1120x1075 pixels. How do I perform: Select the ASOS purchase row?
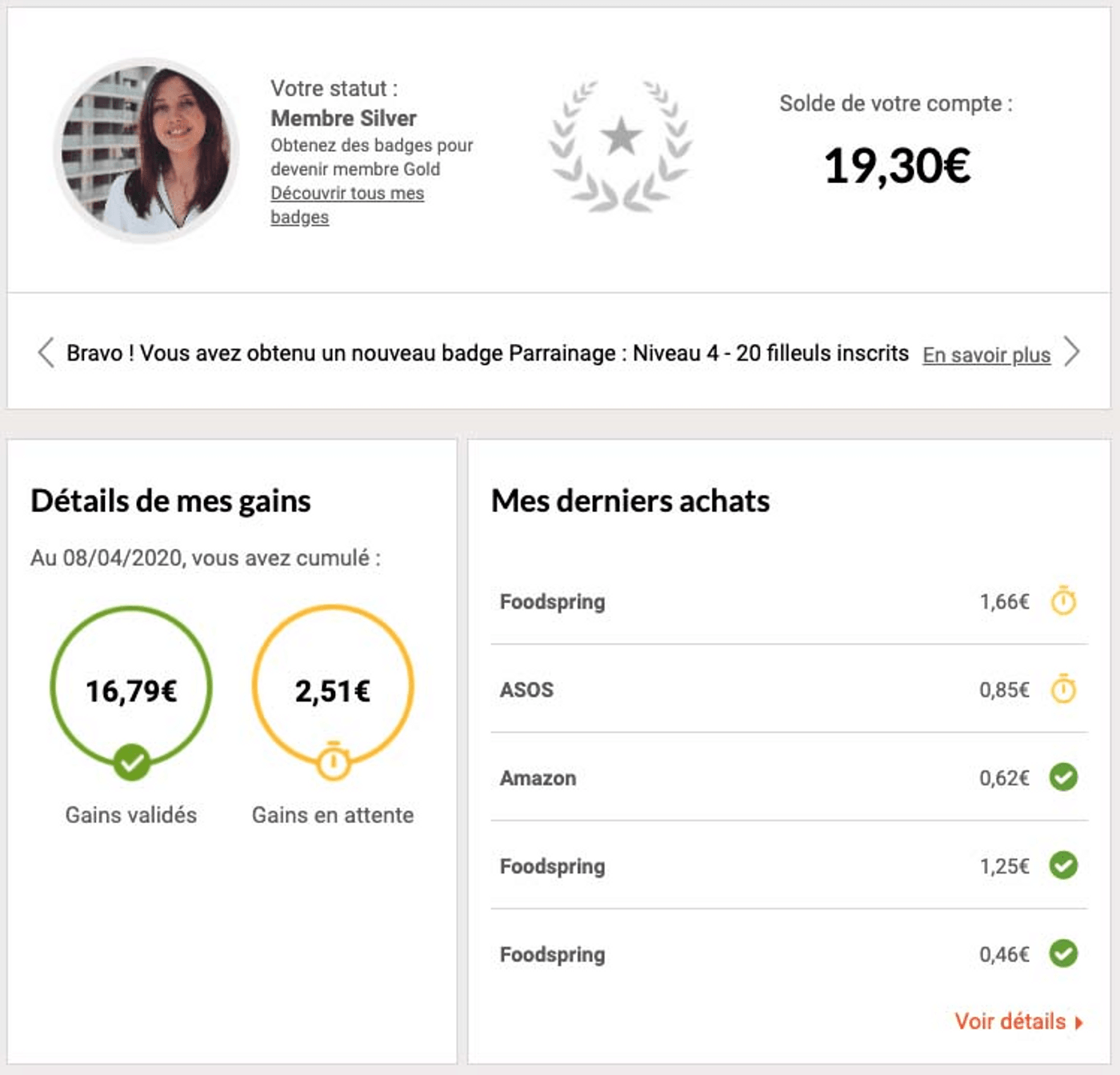(x=789, y=689)
